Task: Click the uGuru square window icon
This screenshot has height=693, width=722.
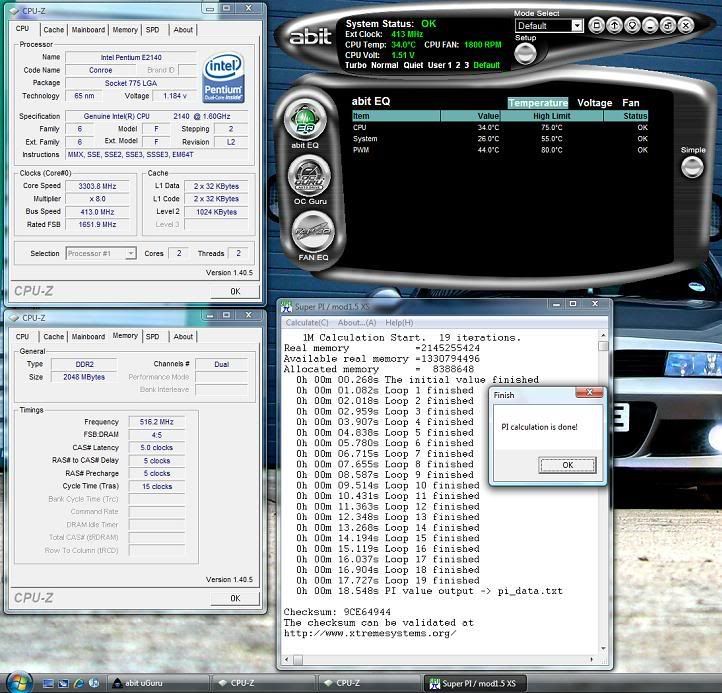Action: point(596,25)
